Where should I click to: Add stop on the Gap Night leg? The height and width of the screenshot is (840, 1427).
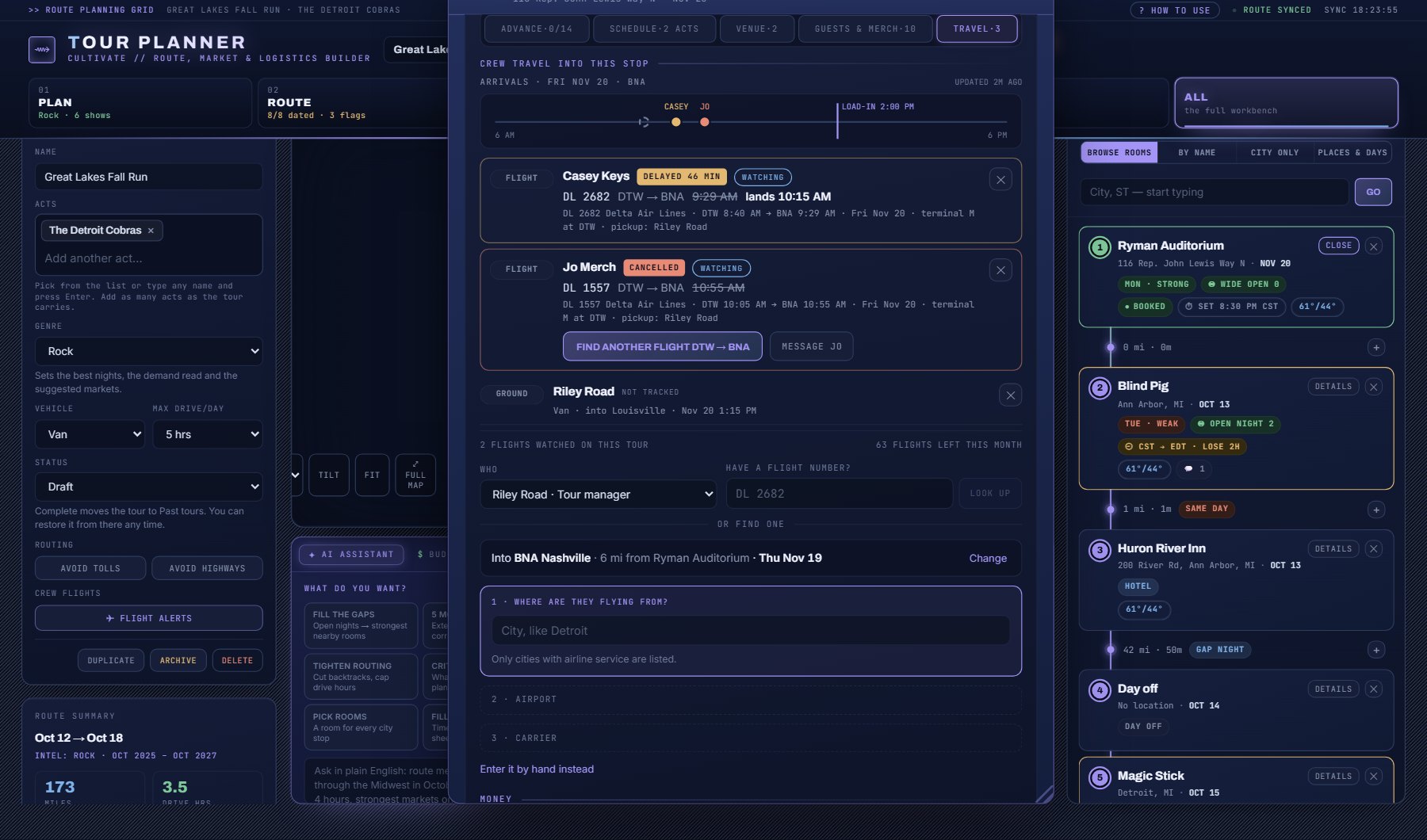(1376, 650)
